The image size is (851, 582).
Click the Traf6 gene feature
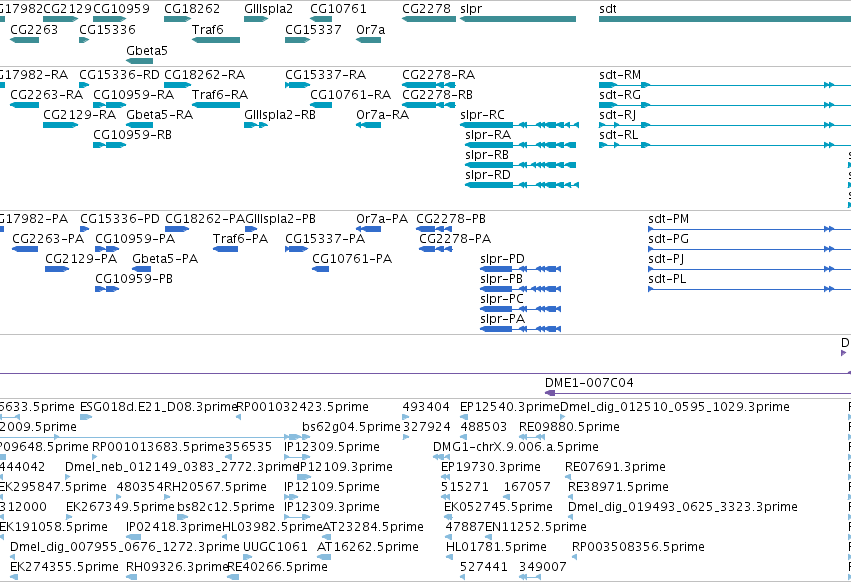pyautogui.click(x=216, y=40)
